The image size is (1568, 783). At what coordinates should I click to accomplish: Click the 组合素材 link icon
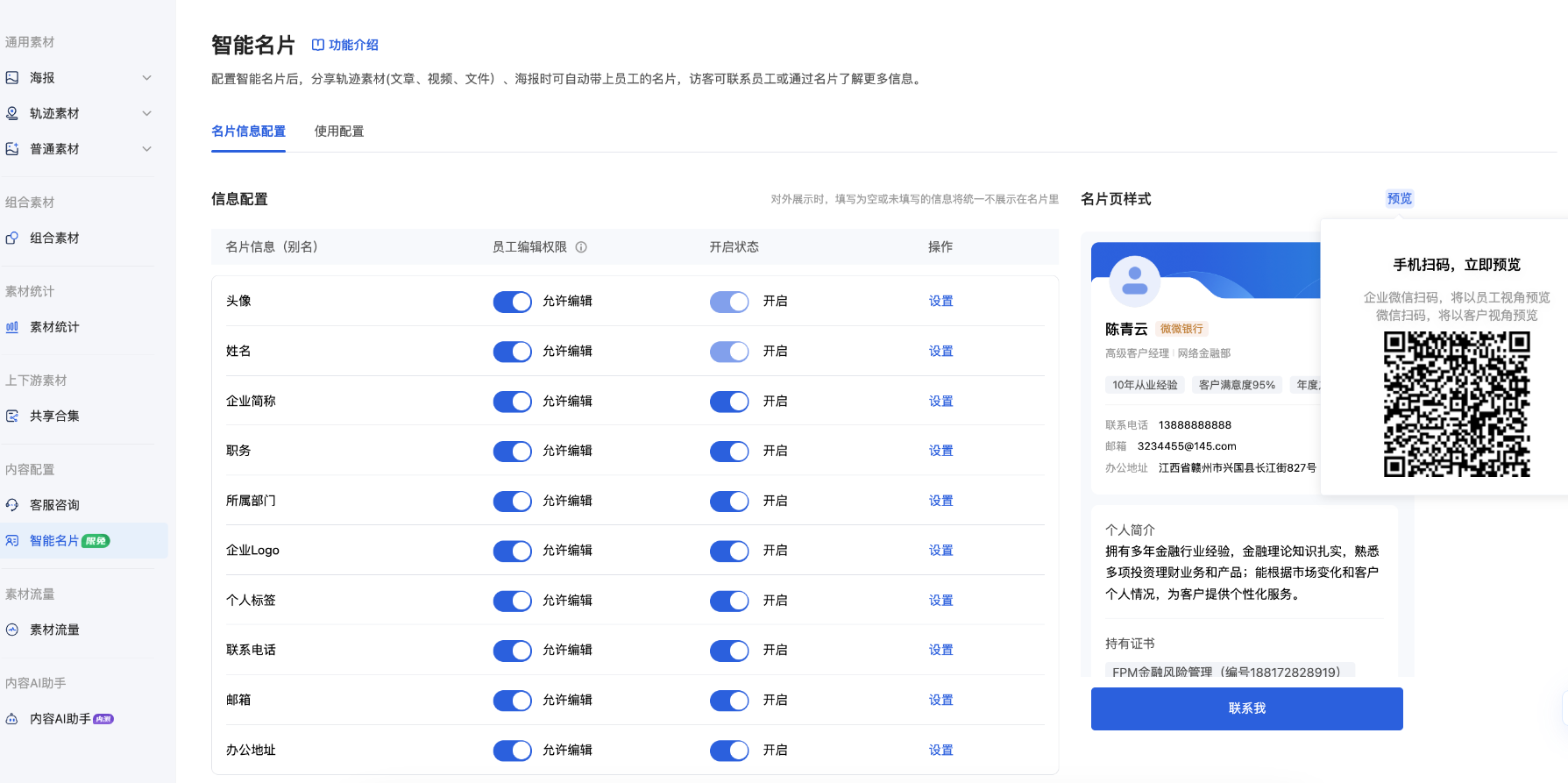pos(12,238)
